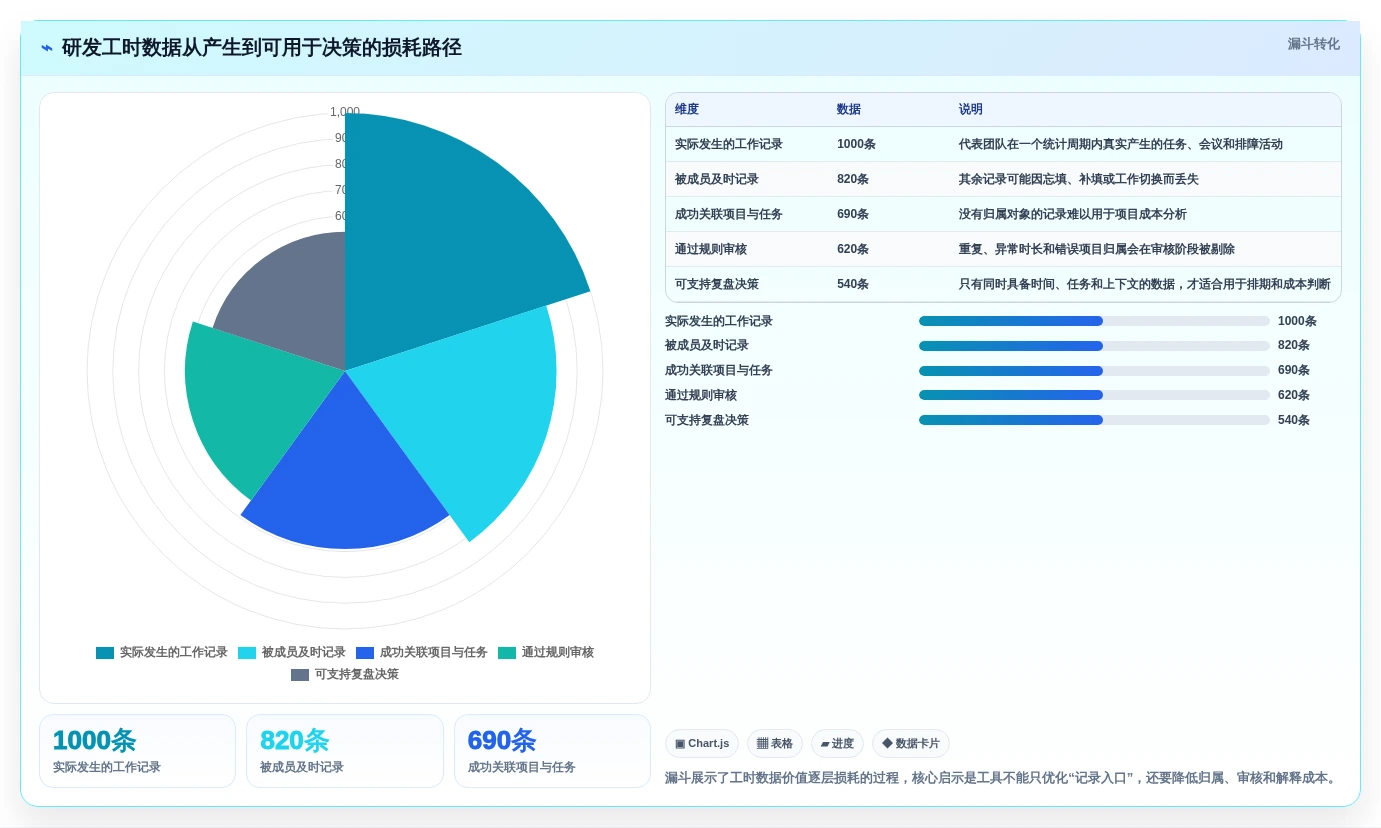
Task: Toggle the 被成员及时记录 legend swatch
Action: point(247,653)
